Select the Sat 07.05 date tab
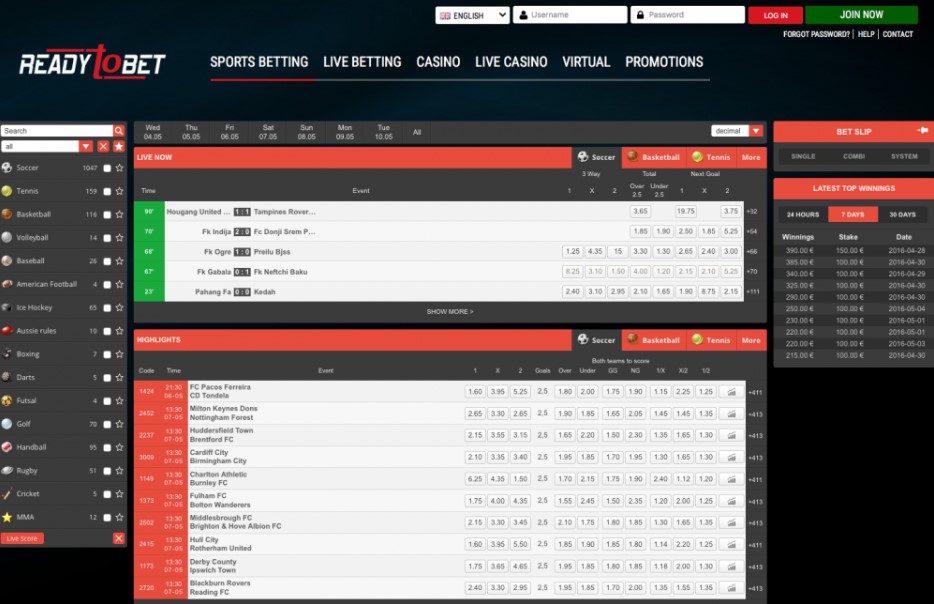This screenshot has width=934, height=604. click(268, 132)
